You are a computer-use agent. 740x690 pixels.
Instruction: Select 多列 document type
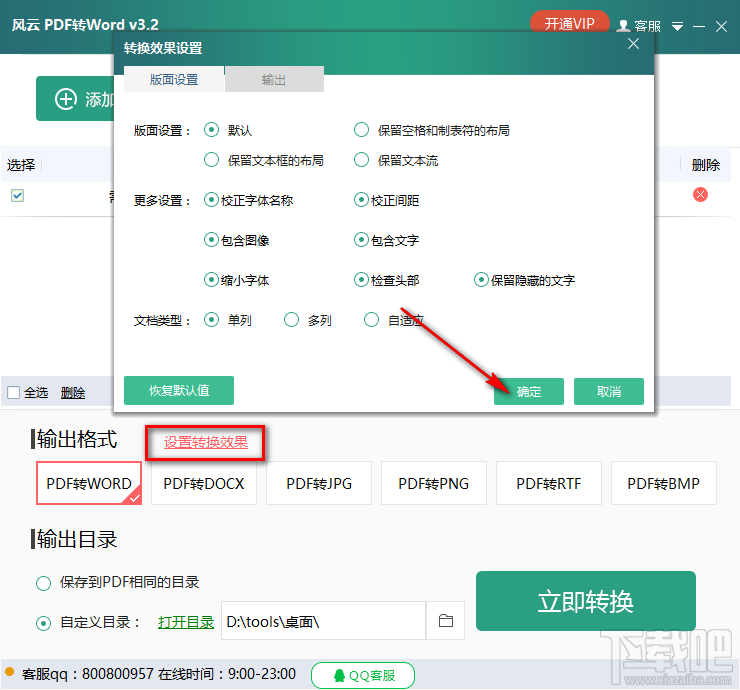pos(291,320)
